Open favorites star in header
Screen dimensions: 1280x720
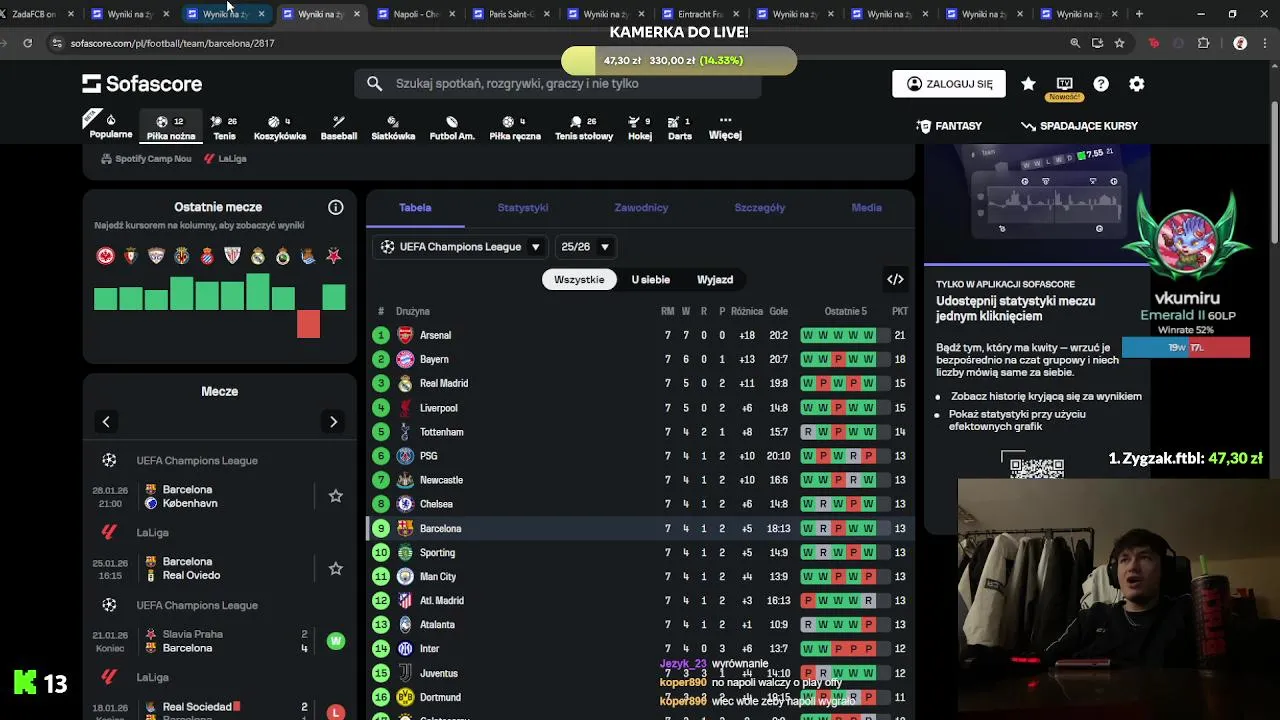[1028, 84]
